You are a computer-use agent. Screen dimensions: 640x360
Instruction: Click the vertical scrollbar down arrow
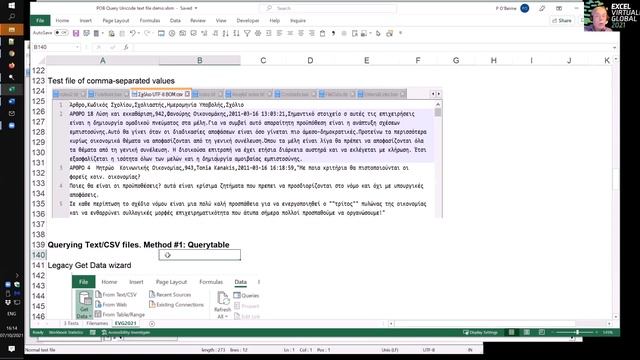pos(616,317)
